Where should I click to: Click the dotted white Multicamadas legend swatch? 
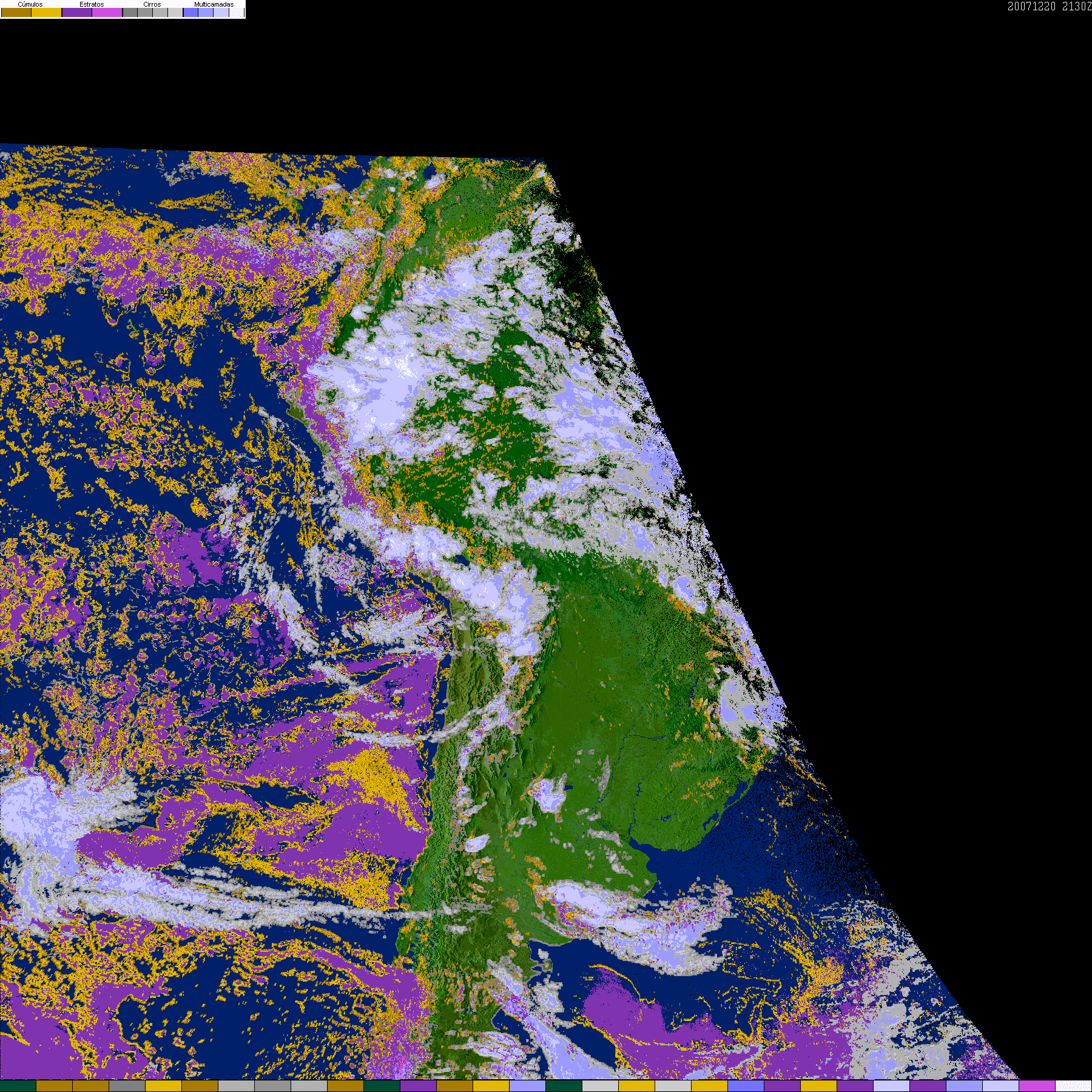[x=237, y=12]
